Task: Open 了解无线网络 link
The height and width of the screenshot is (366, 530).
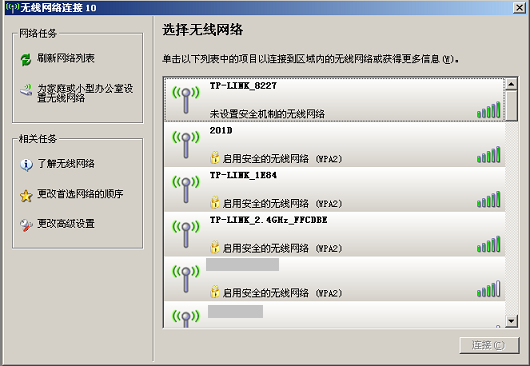Action: tap(66, 164)
